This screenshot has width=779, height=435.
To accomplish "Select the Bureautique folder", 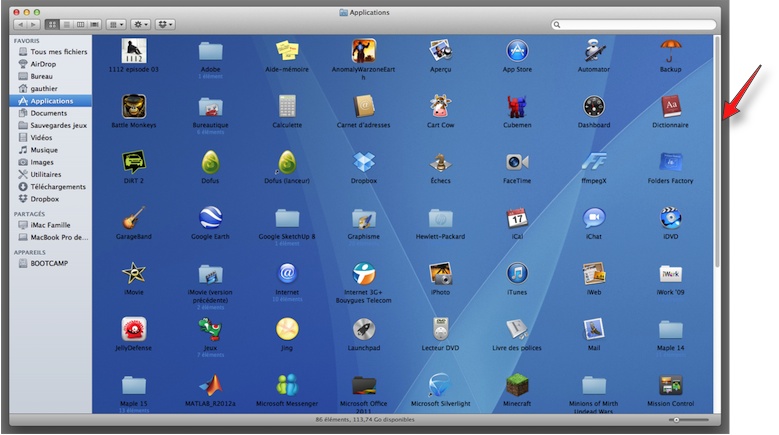I will pyautogui.click(x=210, y=106).
